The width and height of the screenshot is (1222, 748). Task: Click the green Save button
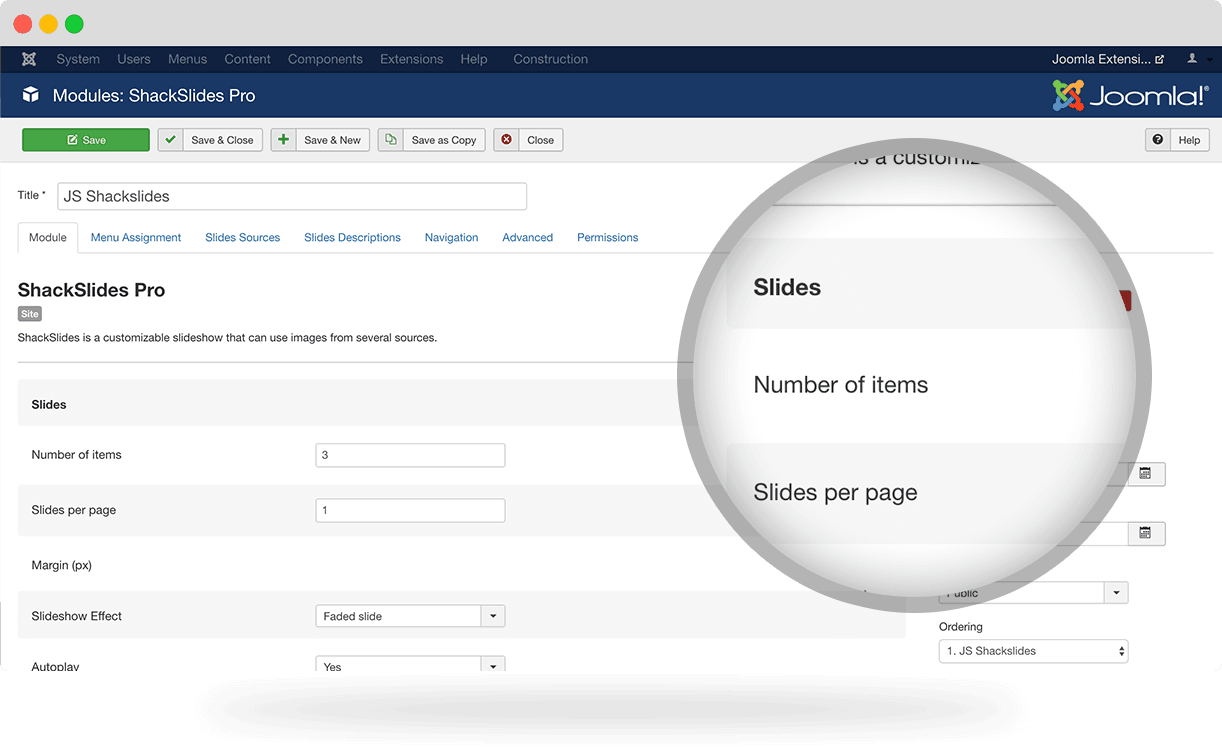(x=86, y=140)
